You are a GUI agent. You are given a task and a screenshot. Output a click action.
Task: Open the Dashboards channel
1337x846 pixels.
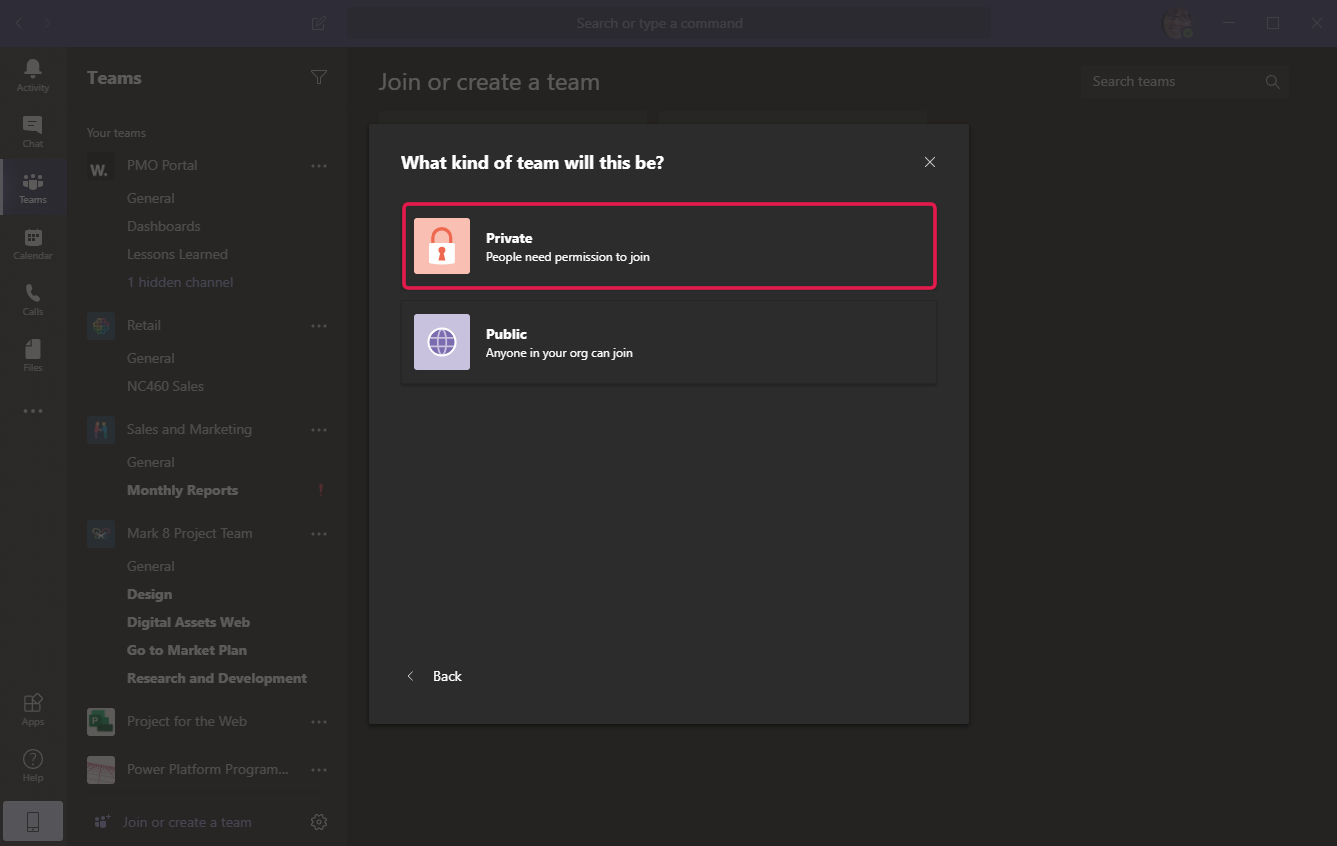(164, 226)
